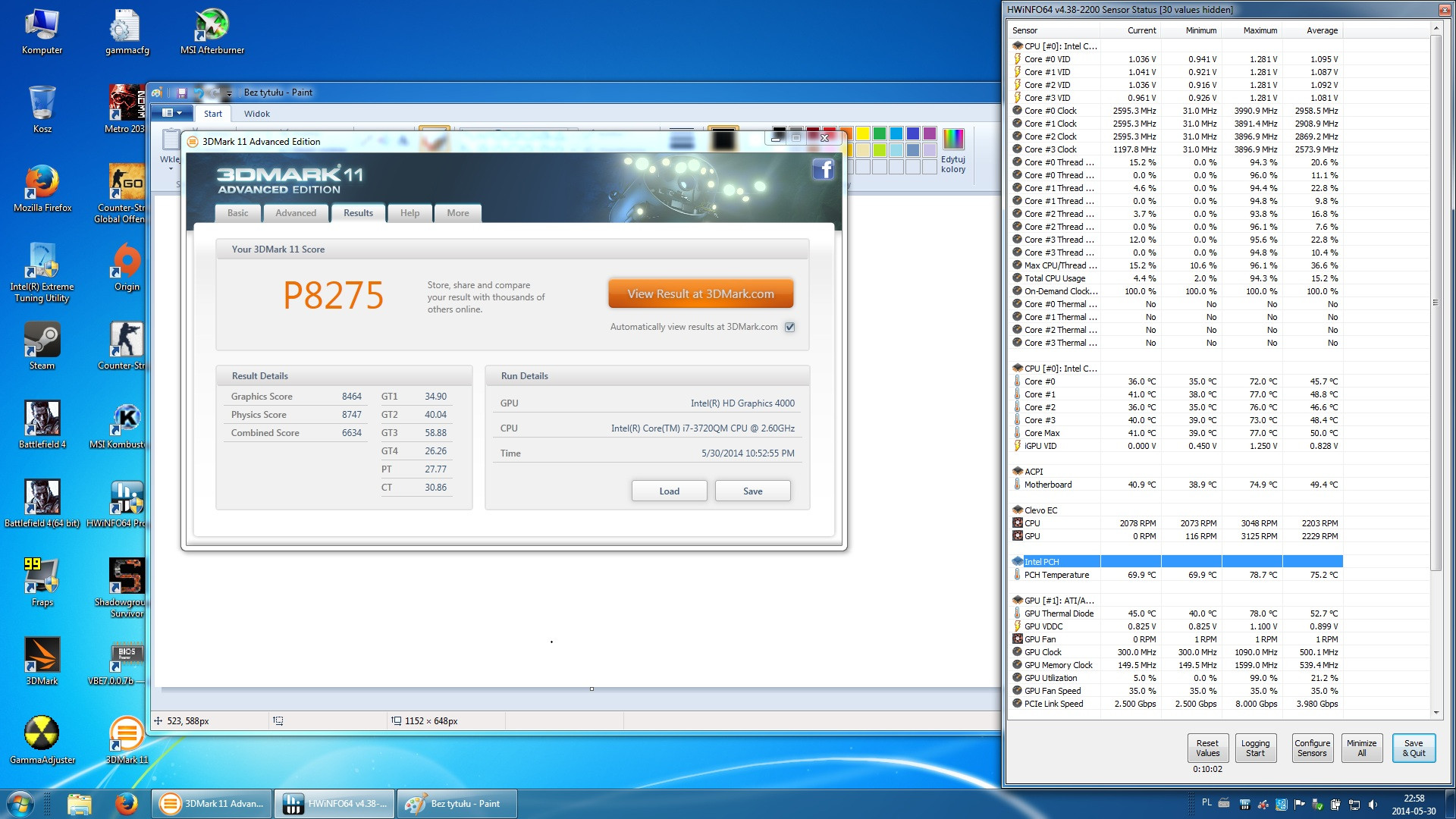Open Edytuj kolory in Paint

pos(953,151)
